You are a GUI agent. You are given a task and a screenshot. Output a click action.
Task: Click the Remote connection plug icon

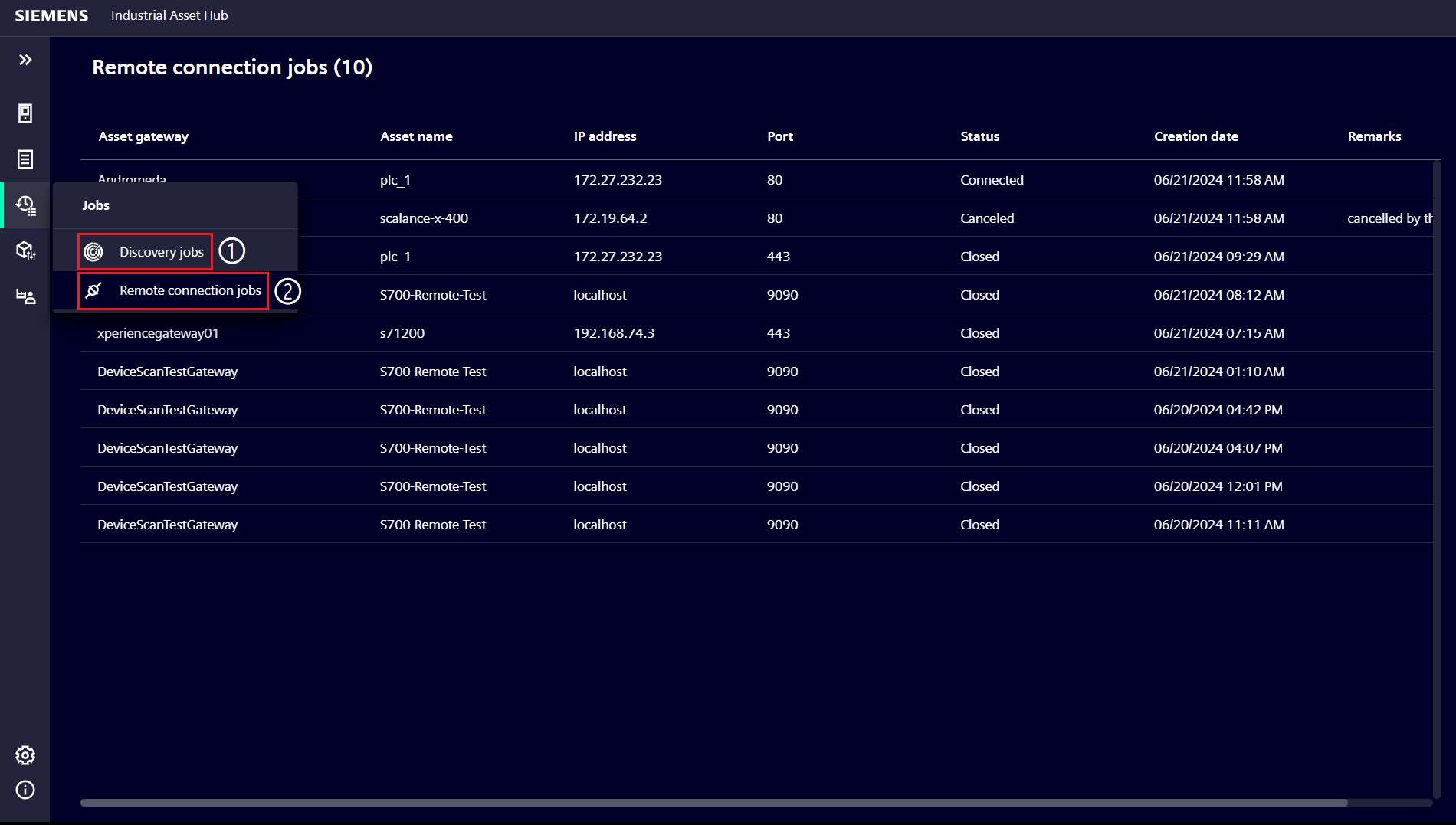tap(93, 290)
